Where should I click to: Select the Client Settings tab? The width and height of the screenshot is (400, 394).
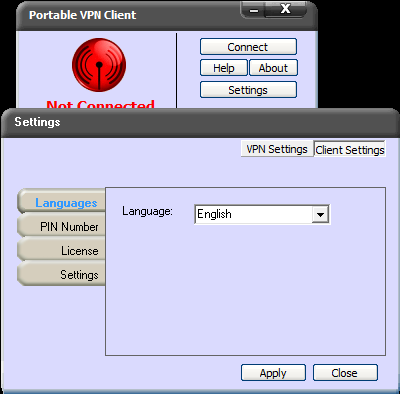350,149
